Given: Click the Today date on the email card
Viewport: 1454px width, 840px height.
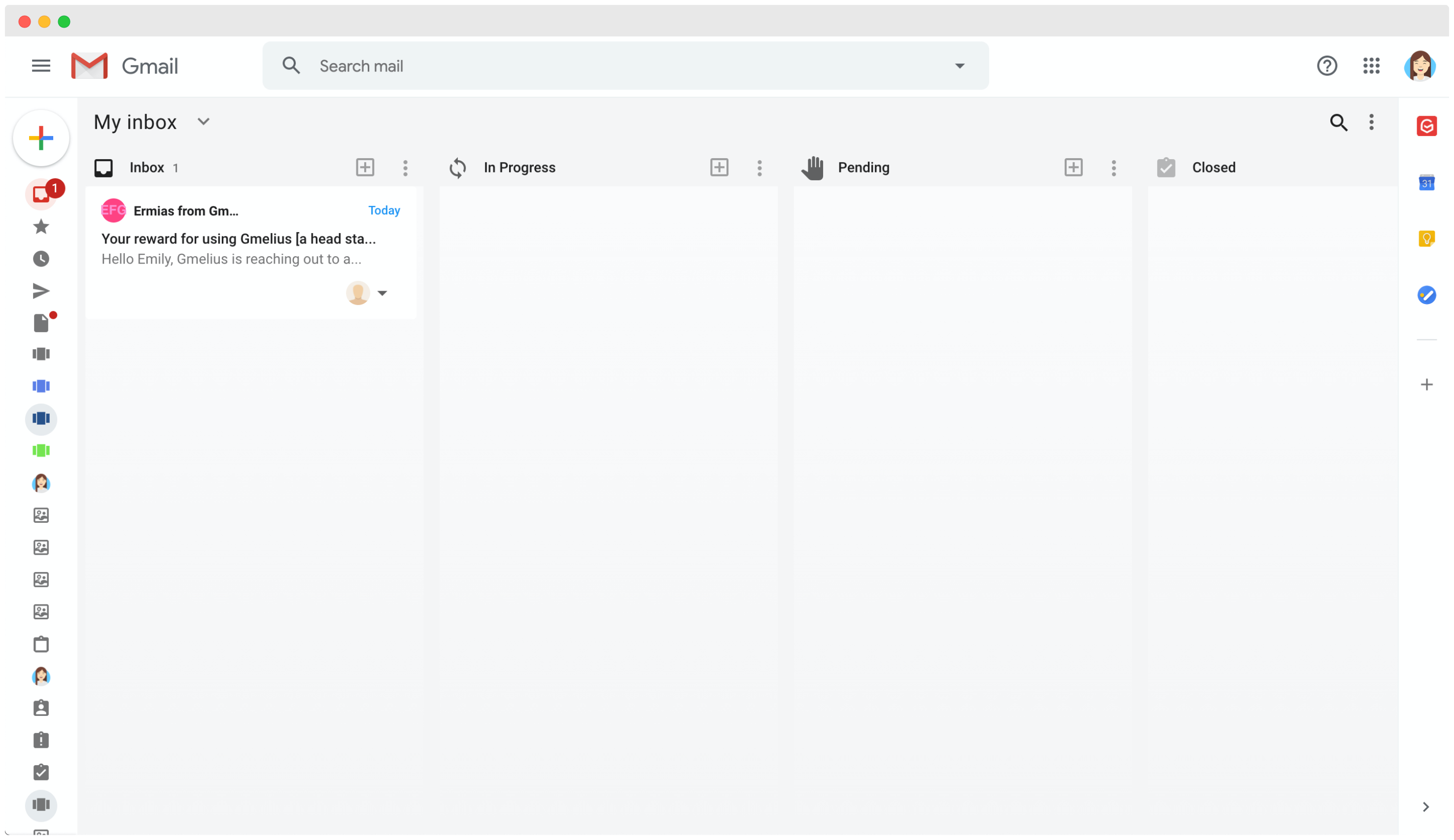Looking at the screenshot, I should click(383, 210).
